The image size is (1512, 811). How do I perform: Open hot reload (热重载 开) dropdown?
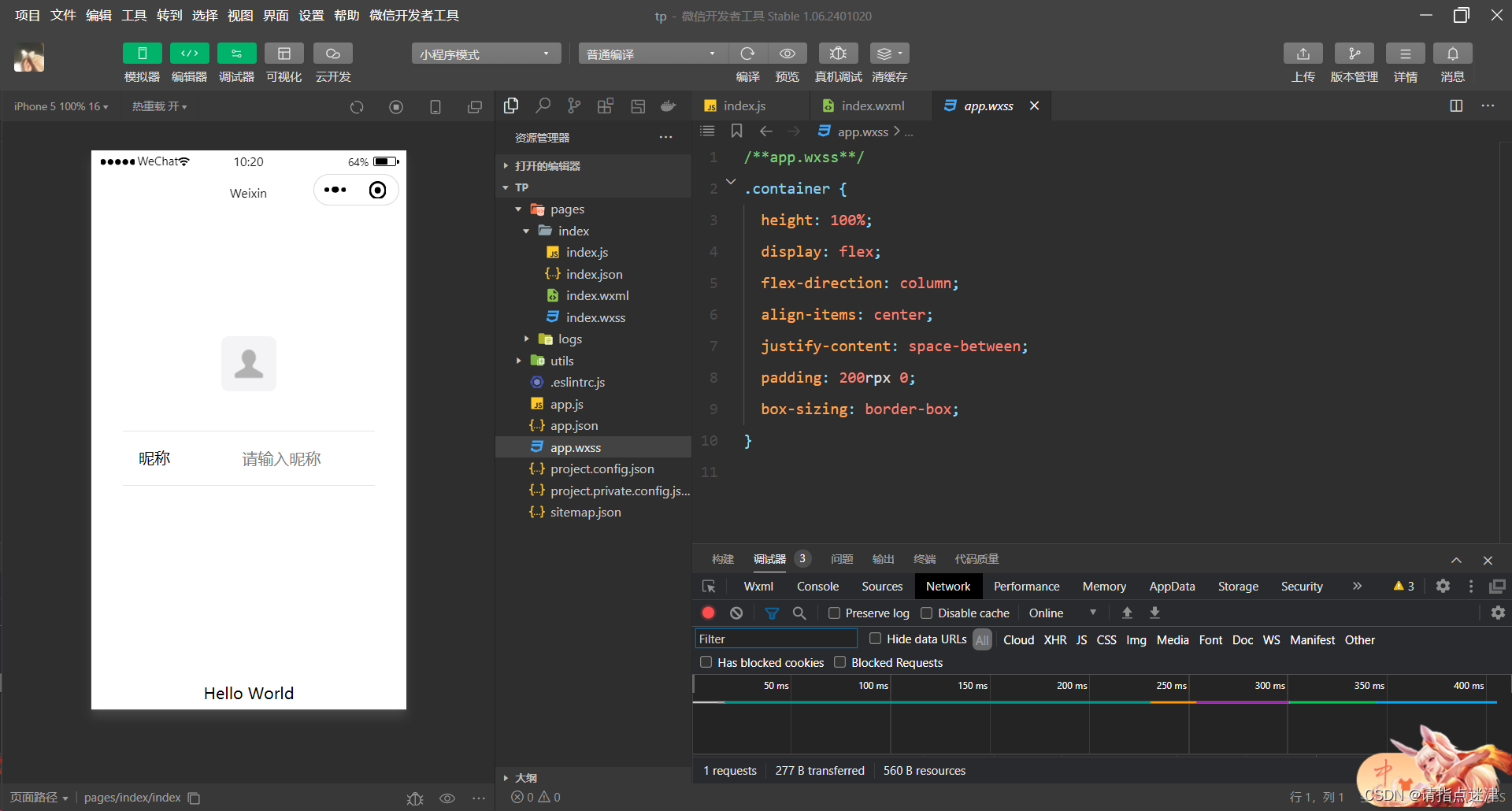pos(159,106)
